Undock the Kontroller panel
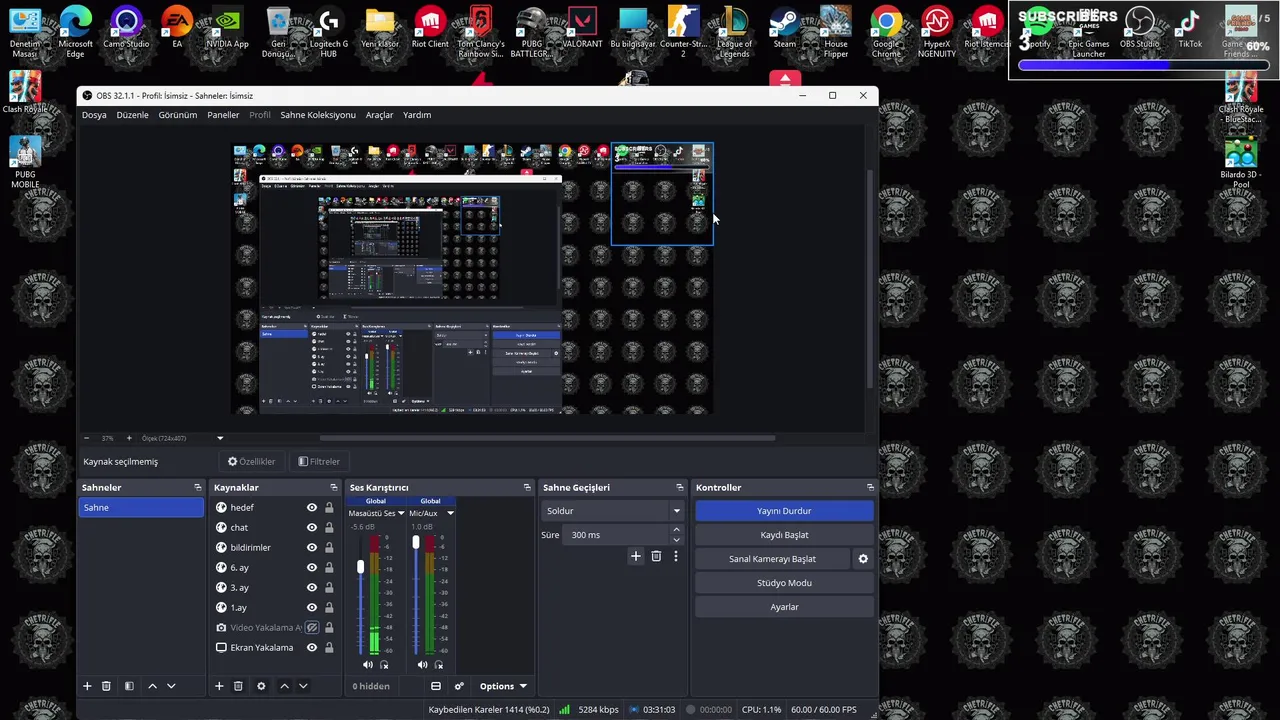The image size is (1280, 720). (870, 487)
